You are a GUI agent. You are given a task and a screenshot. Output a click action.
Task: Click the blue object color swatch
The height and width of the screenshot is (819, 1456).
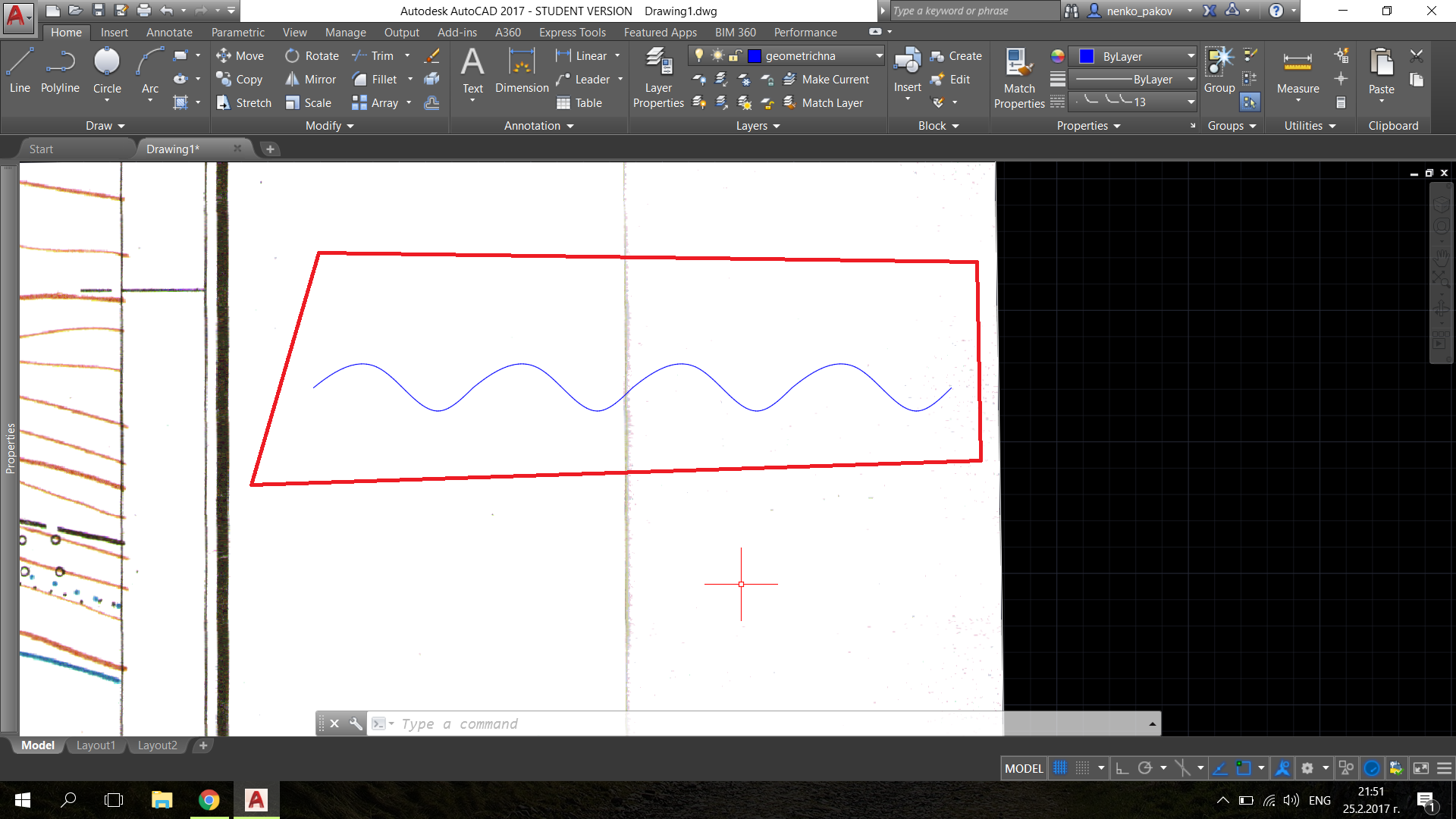(x=1087, y=57)
